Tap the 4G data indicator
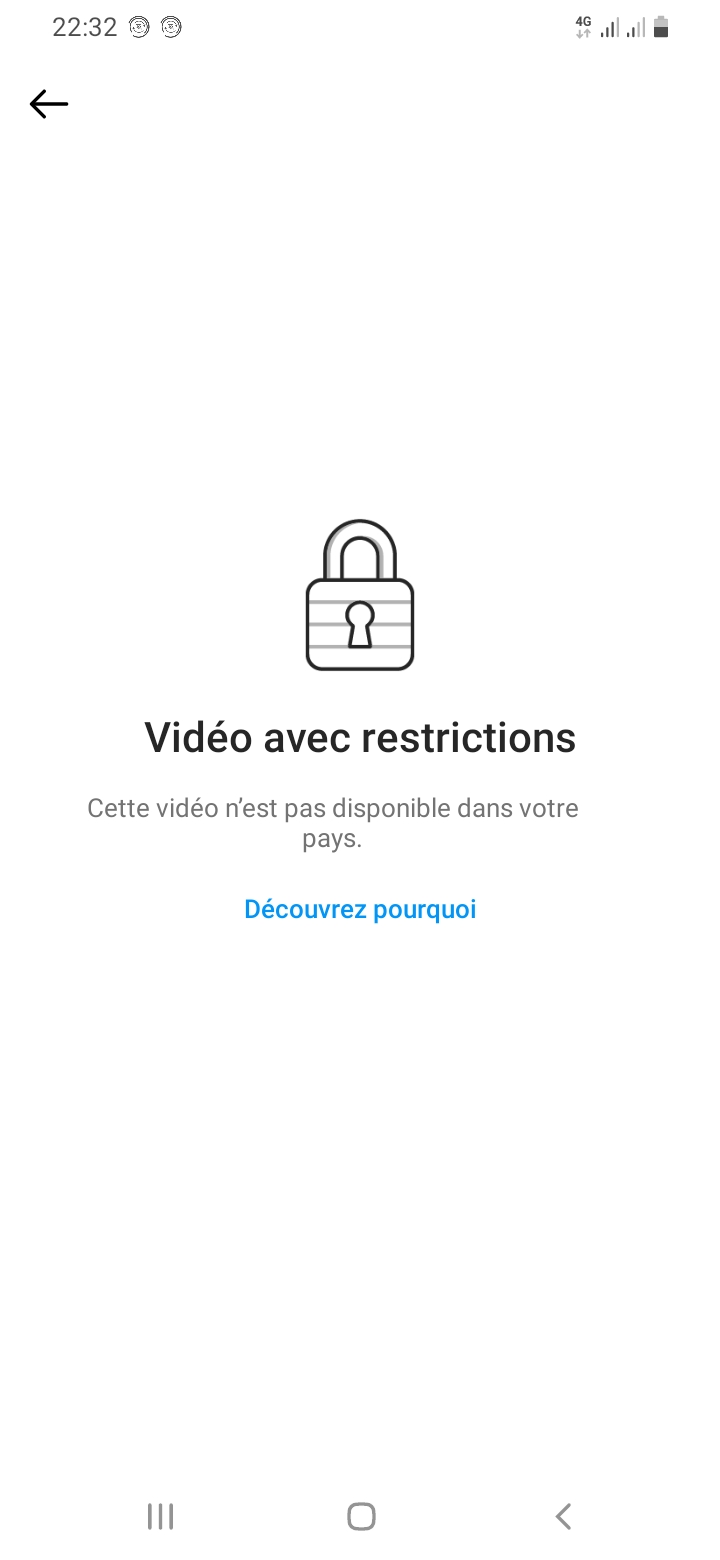This screenshot has height=1560, width=720. (584, 28)
